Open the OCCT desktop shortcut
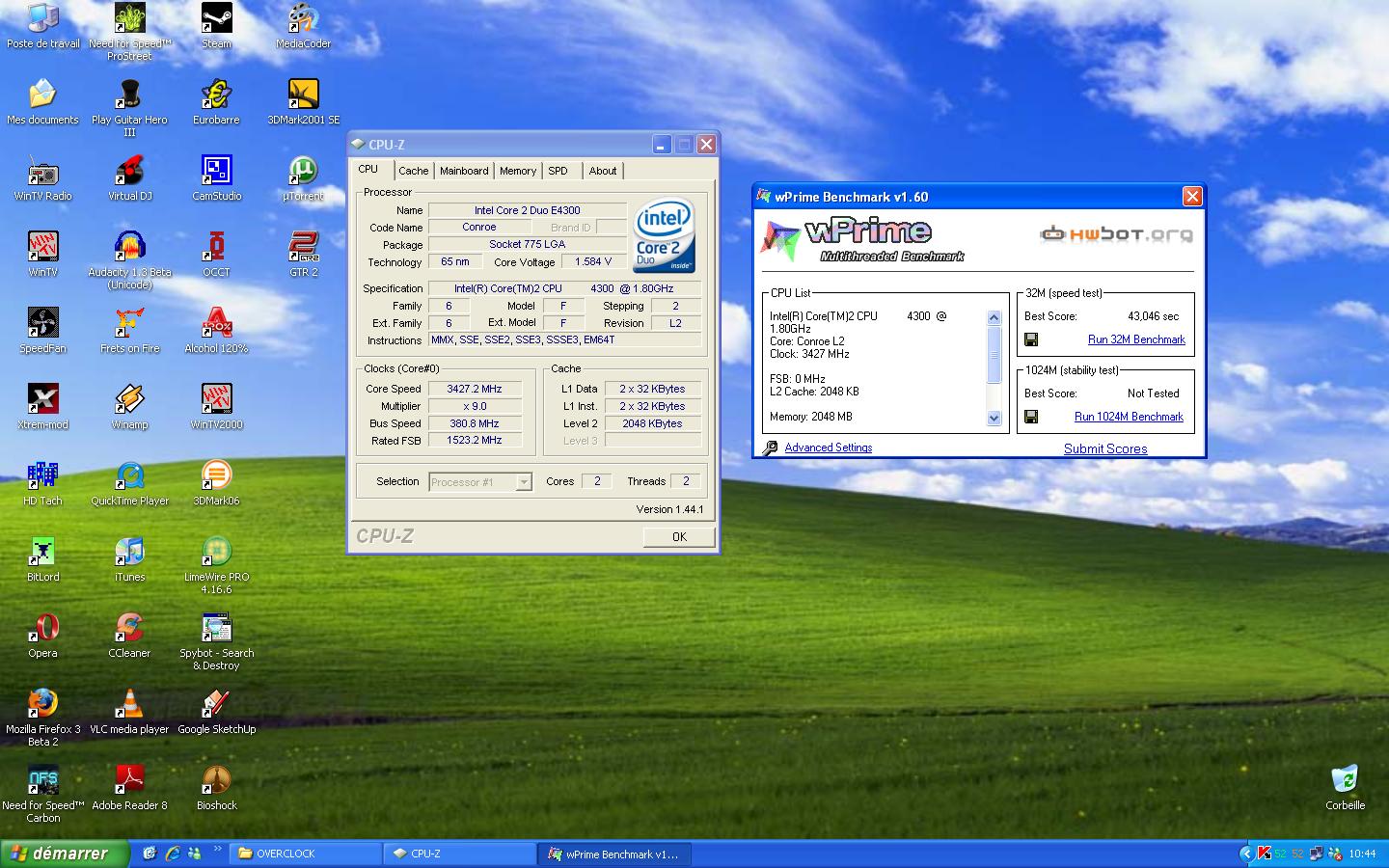1389x868 pixels. [216, 255]
